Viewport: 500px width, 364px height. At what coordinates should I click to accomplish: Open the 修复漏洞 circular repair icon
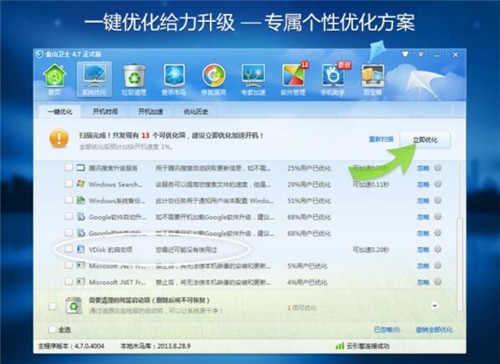(214, 79)
